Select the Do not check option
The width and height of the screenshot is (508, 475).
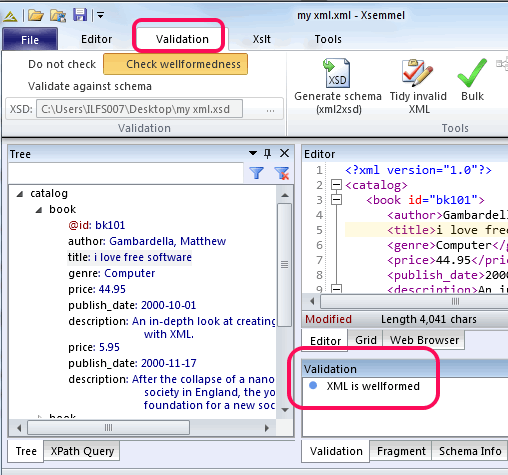coord(62,64)
